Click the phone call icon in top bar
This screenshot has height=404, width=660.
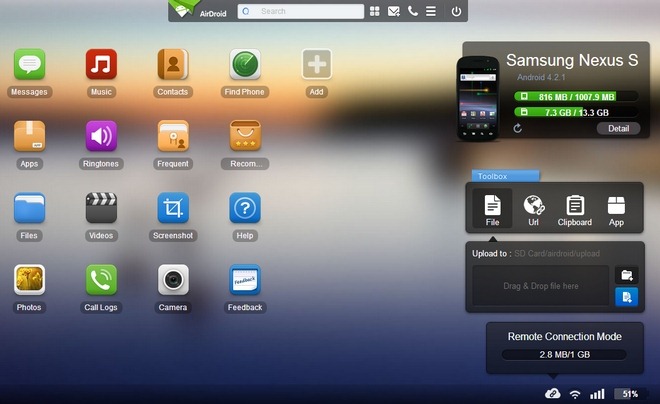(x=413, y=11)
